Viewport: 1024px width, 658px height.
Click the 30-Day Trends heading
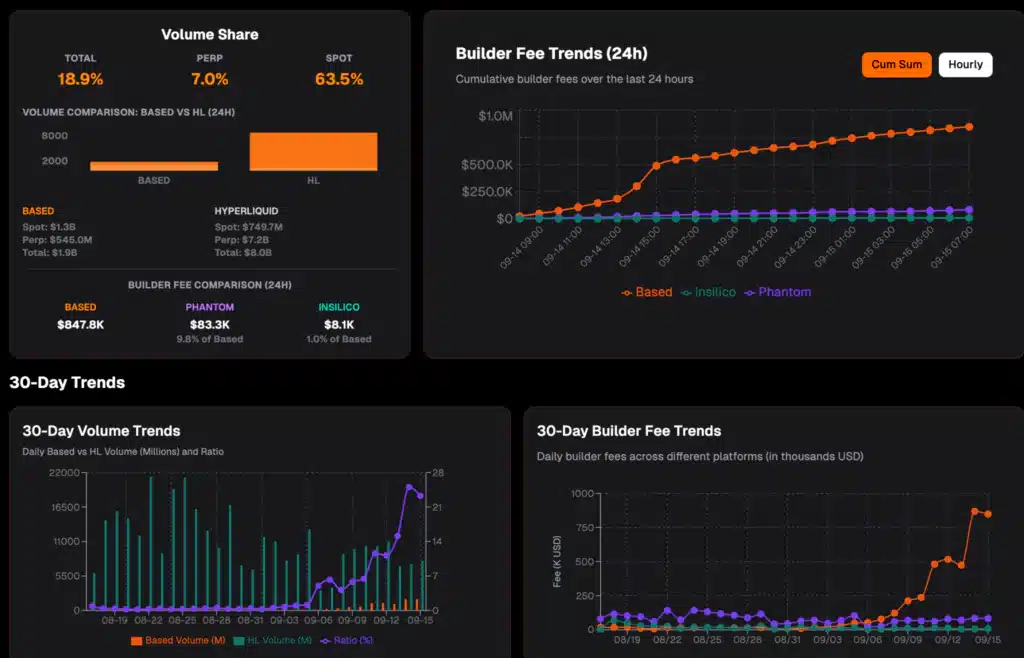(x=66, y=382)
